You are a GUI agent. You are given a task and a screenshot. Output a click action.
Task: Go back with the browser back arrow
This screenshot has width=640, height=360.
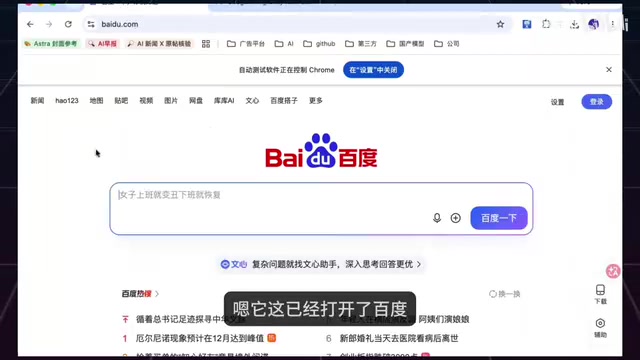point(30,24)
